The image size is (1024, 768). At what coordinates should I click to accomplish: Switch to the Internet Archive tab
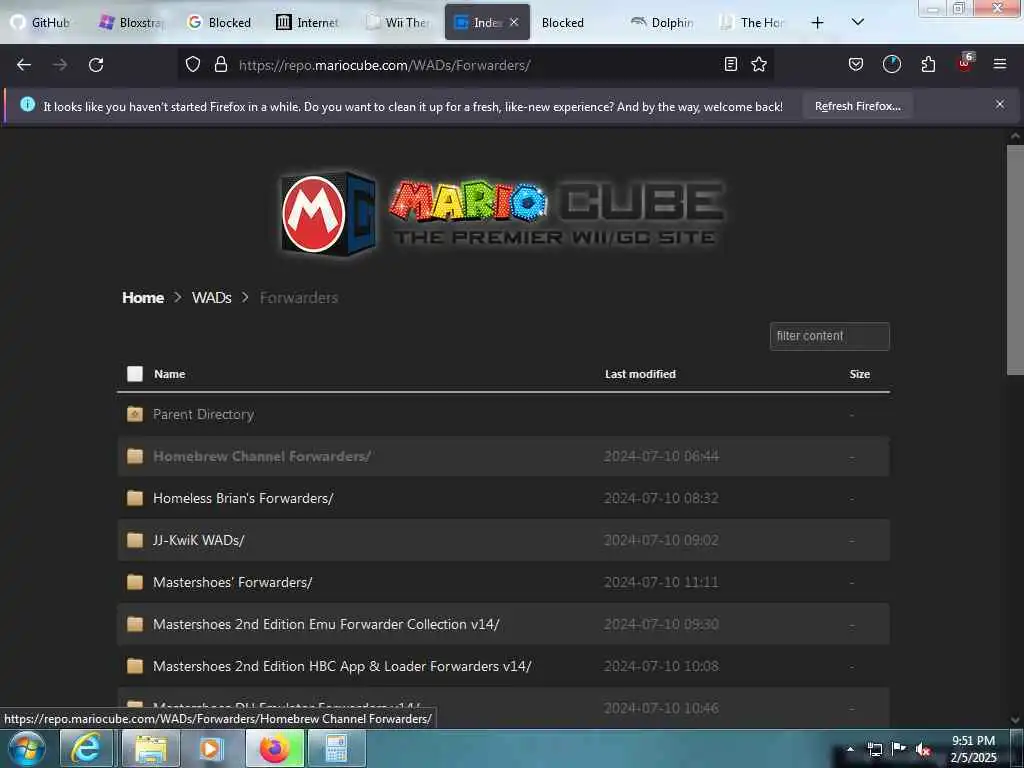click(x=308, y=22)
